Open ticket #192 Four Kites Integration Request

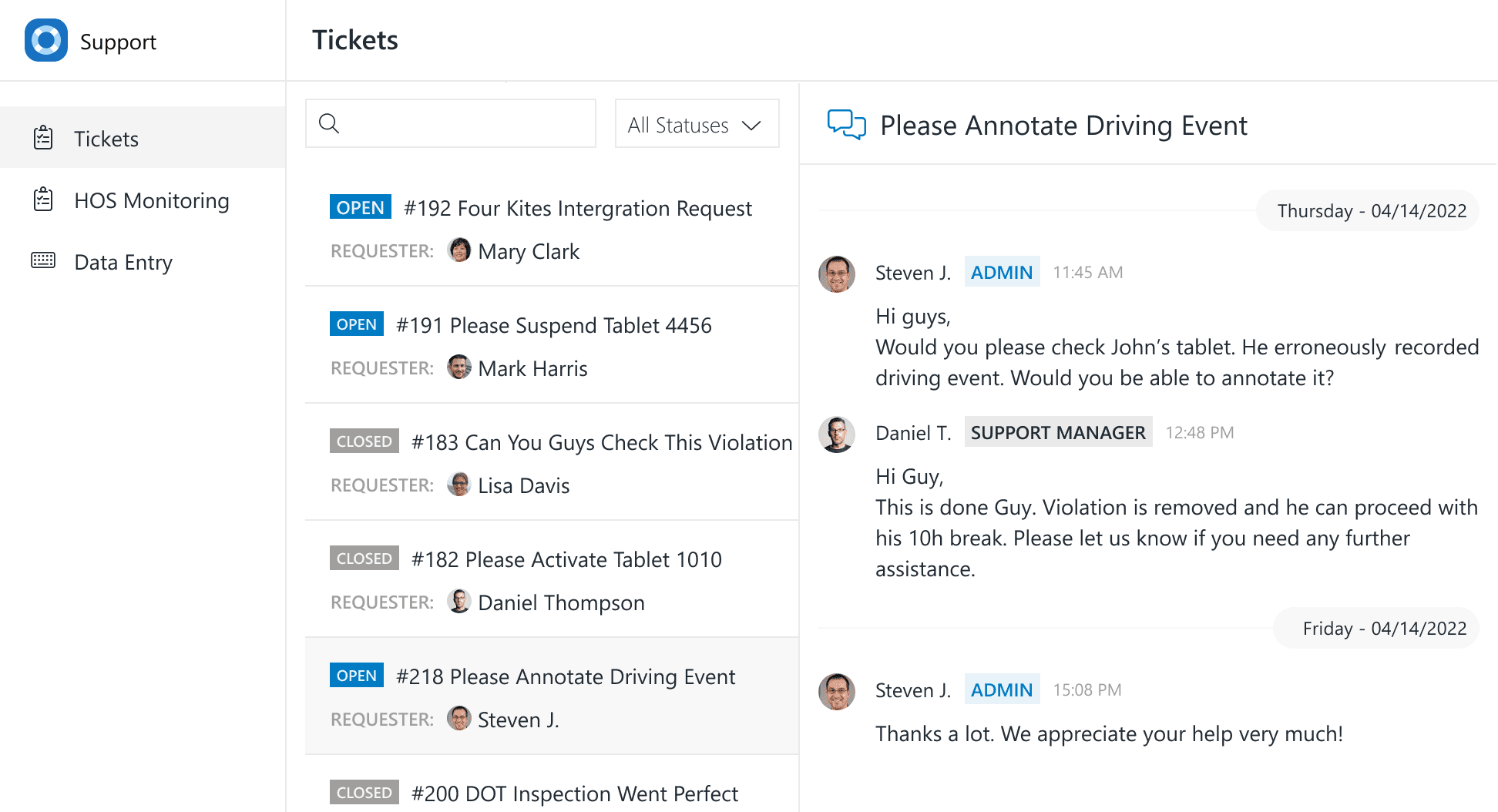(552, 228)
